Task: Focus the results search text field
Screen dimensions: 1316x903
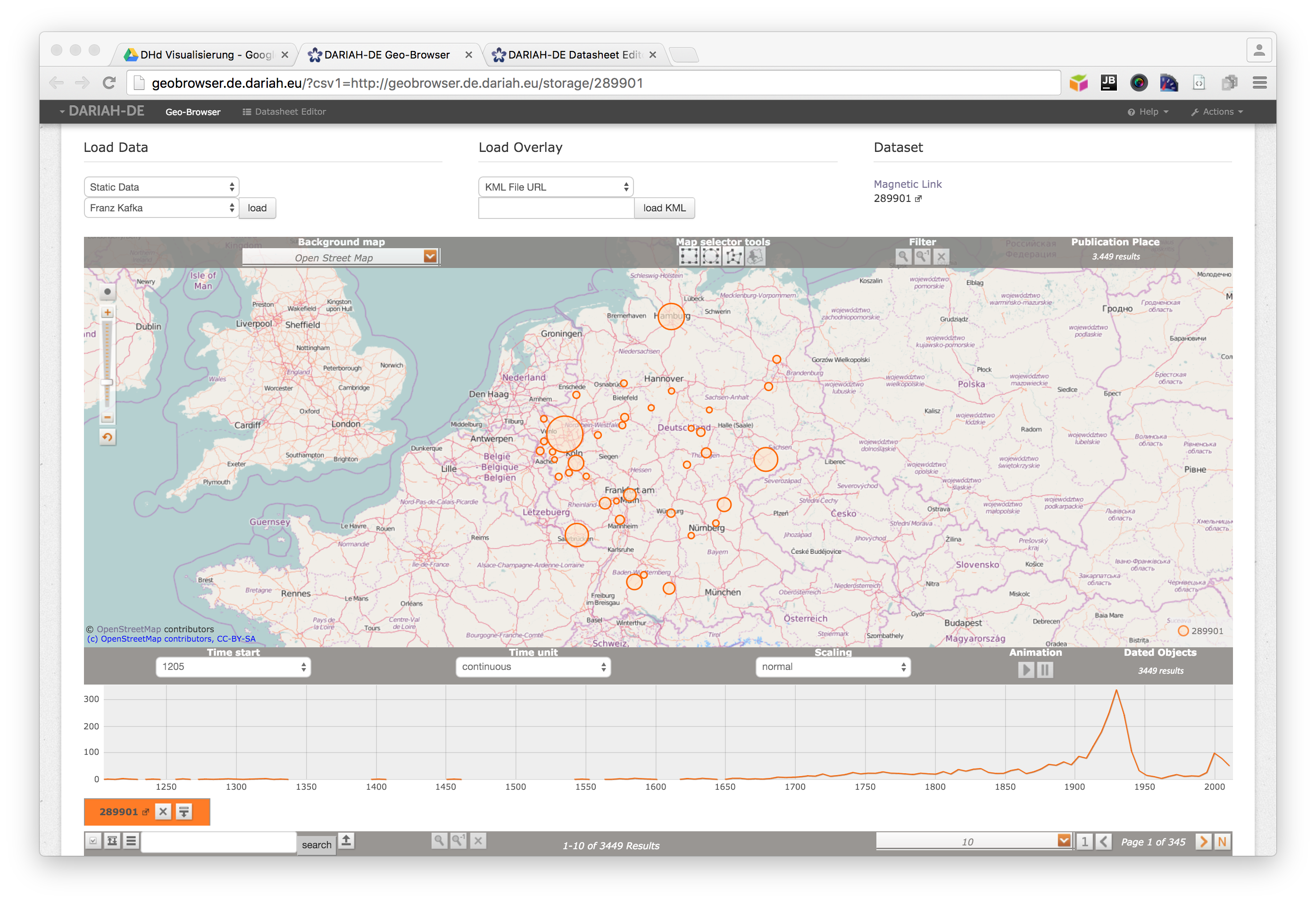Action: point(218,841)
